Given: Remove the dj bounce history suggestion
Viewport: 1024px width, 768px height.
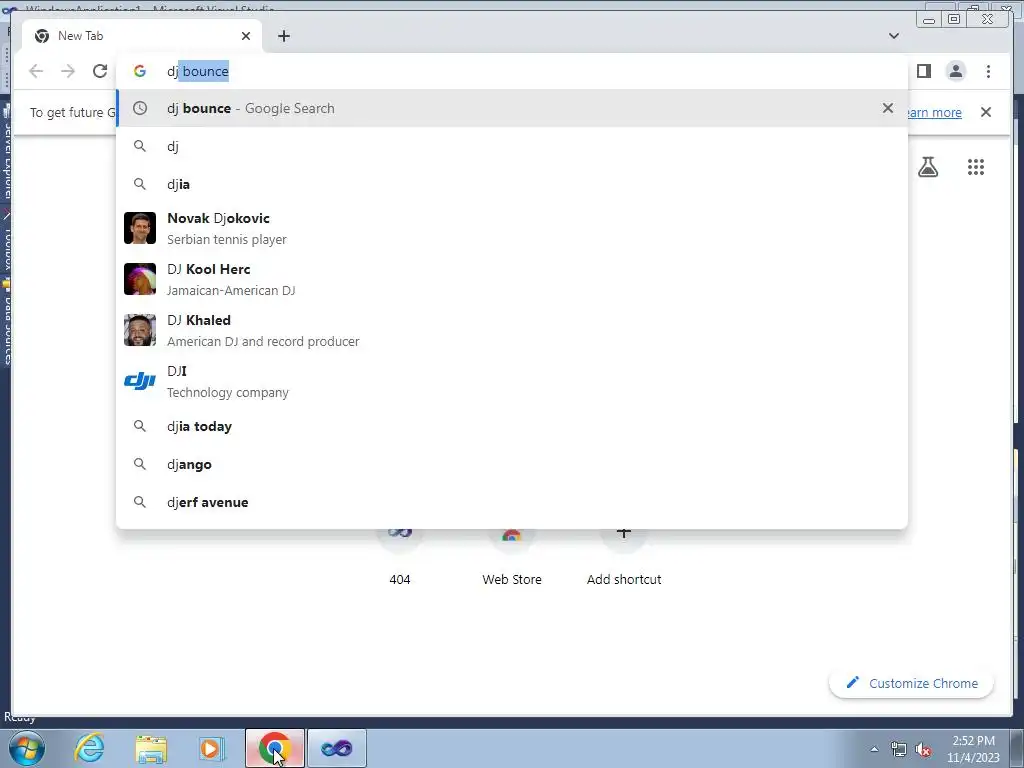Looking at the screenshot, I should (x=888, y=108).
